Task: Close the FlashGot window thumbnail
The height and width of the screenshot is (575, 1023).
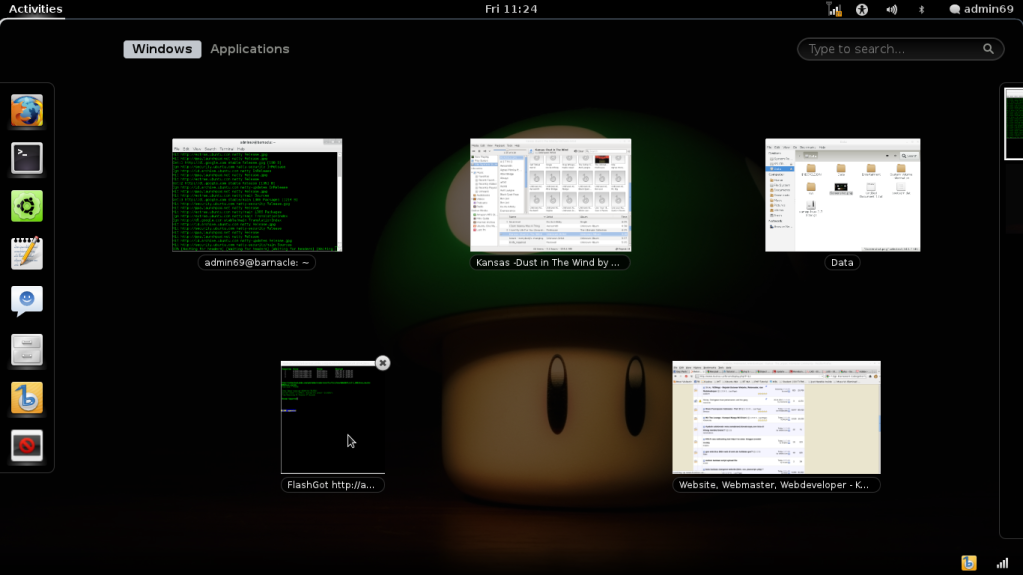Action: [x=383, y=363]
